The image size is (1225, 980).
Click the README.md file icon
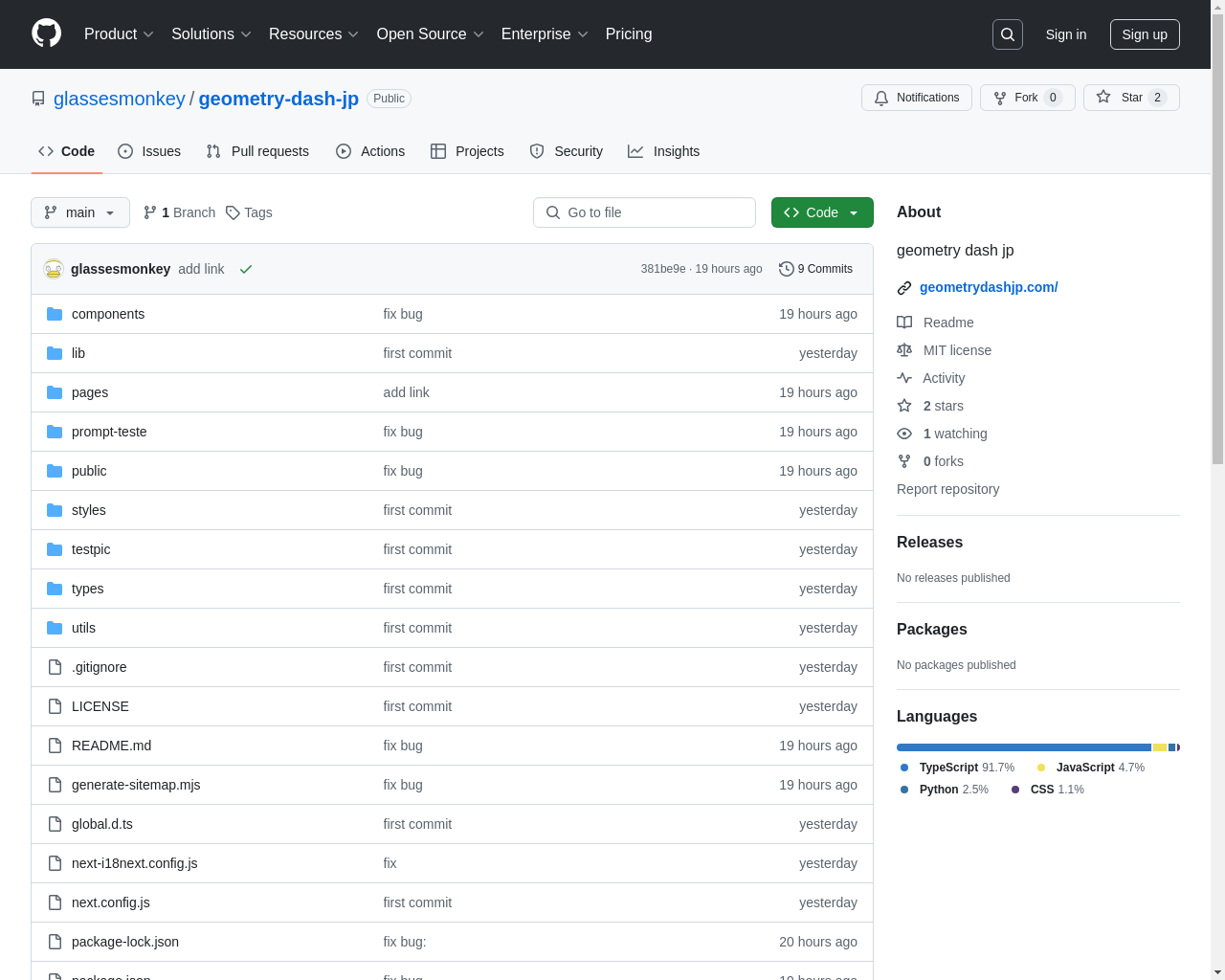pos(55,746)
